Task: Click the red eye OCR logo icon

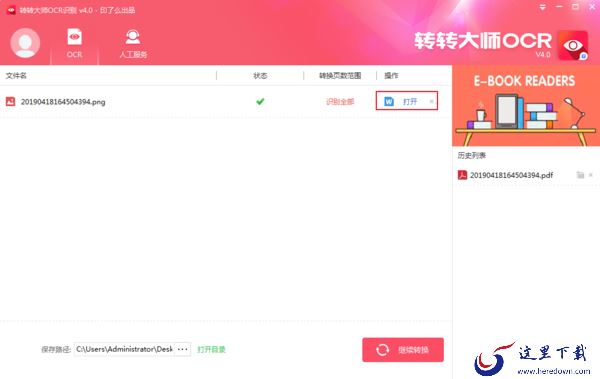Action: [573, 46]
